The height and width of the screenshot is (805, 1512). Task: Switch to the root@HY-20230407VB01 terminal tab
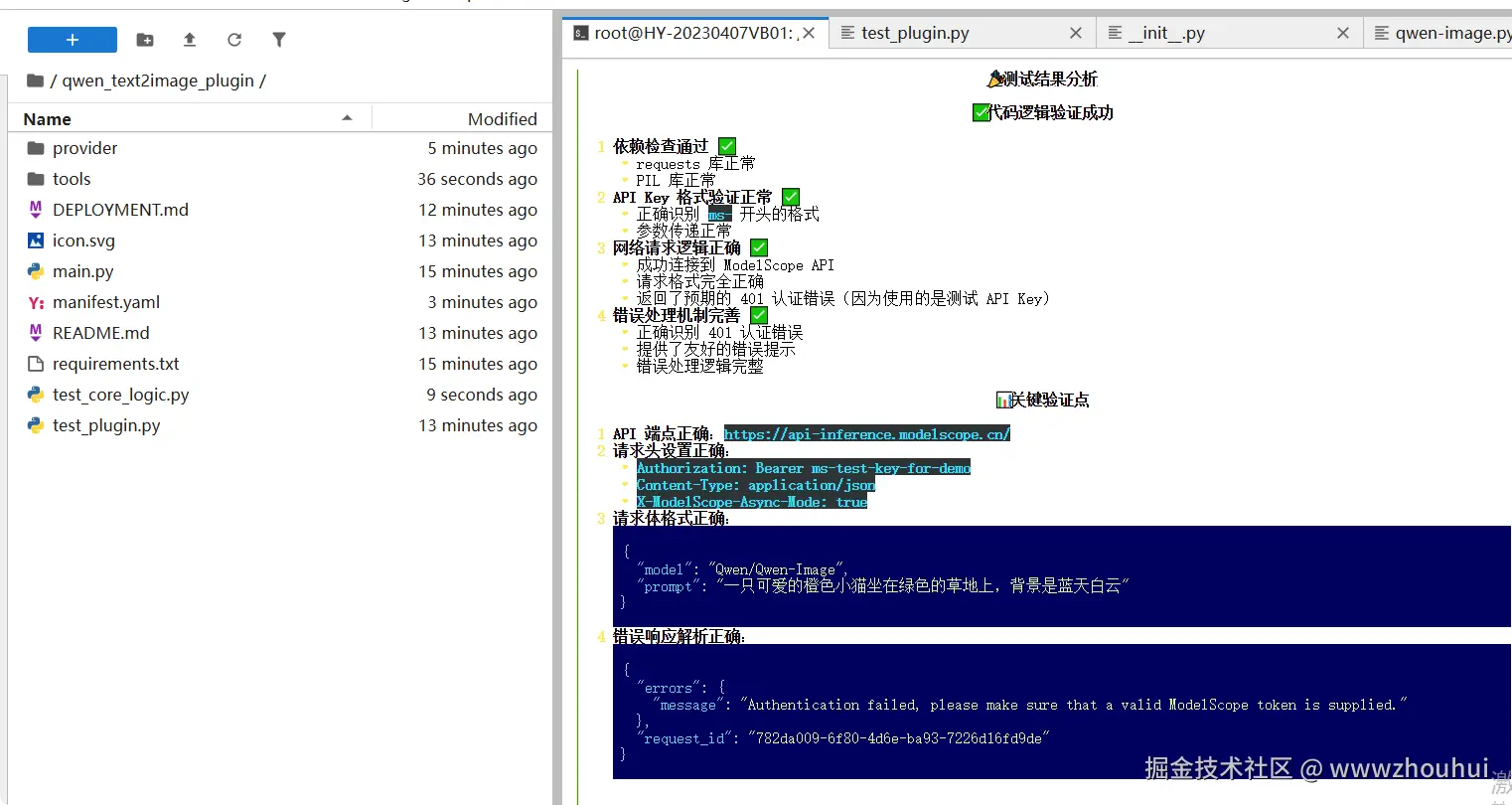695,33
